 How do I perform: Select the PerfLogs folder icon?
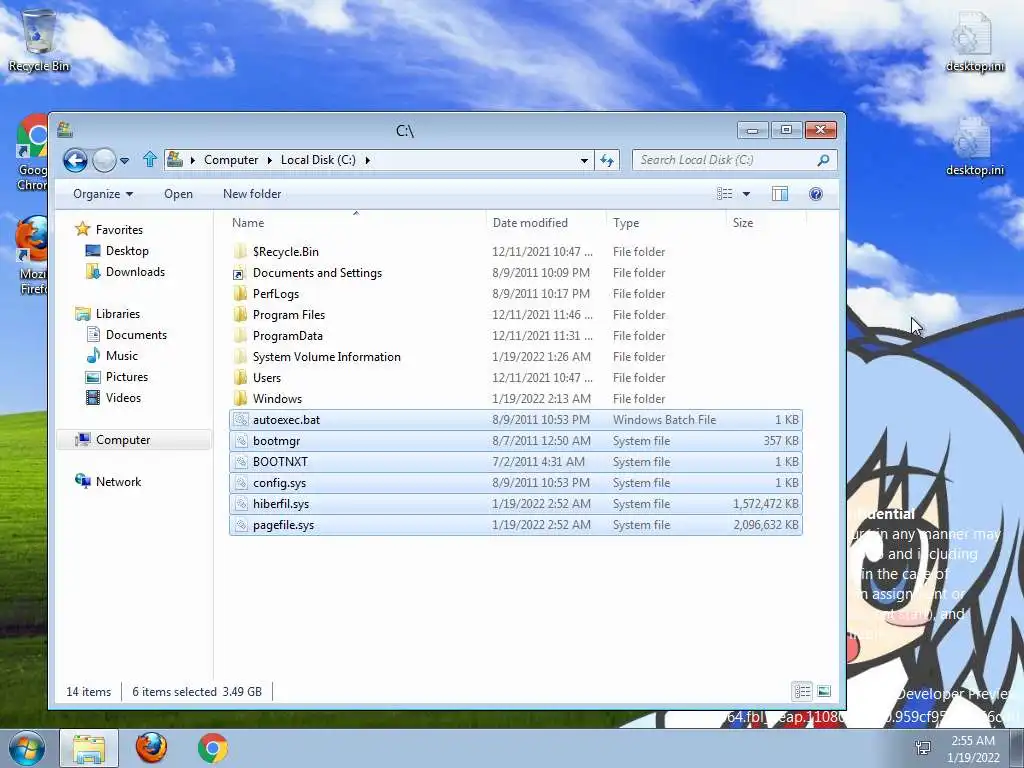click(x=240, y=293)
